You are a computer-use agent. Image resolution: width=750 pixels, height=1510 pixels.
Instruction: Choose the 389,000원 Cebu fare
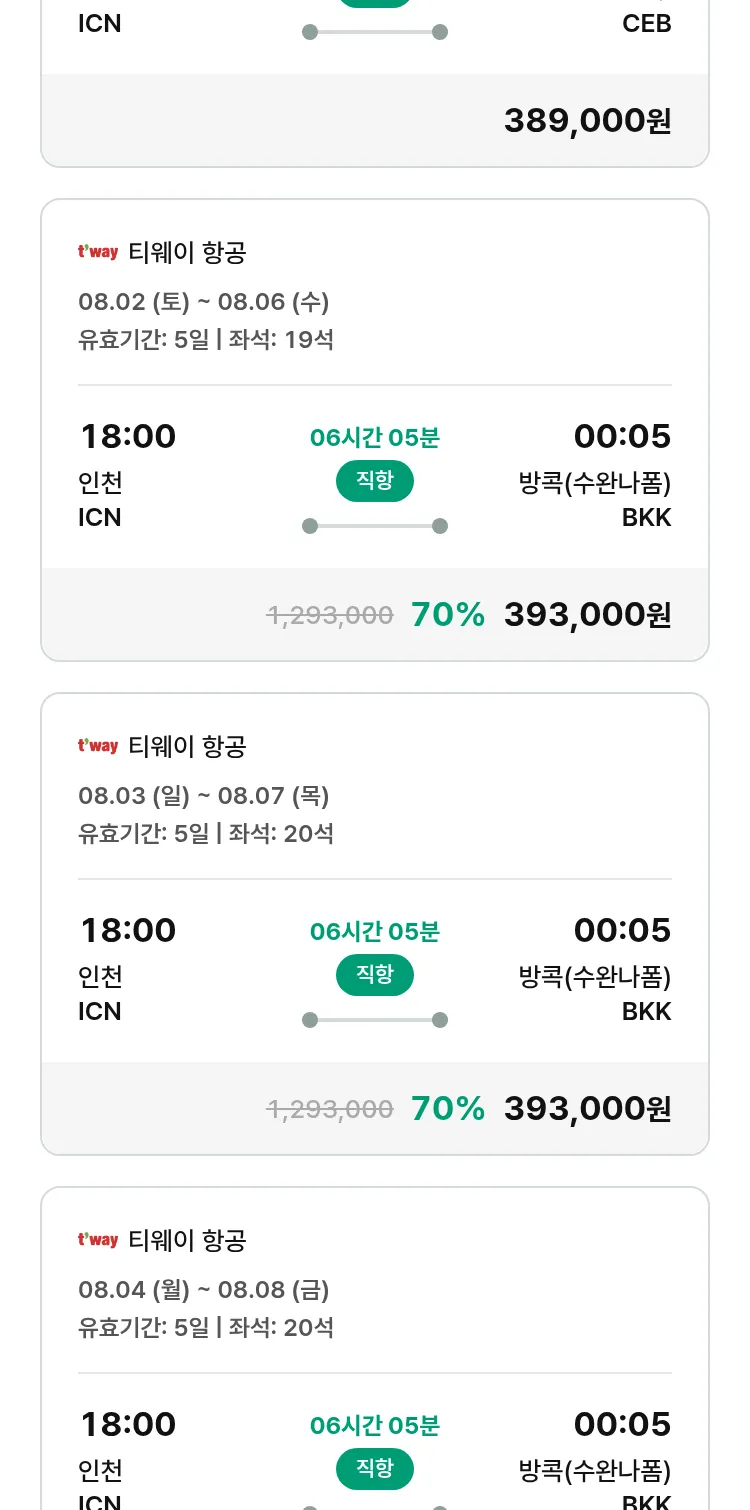click(588, 121)
